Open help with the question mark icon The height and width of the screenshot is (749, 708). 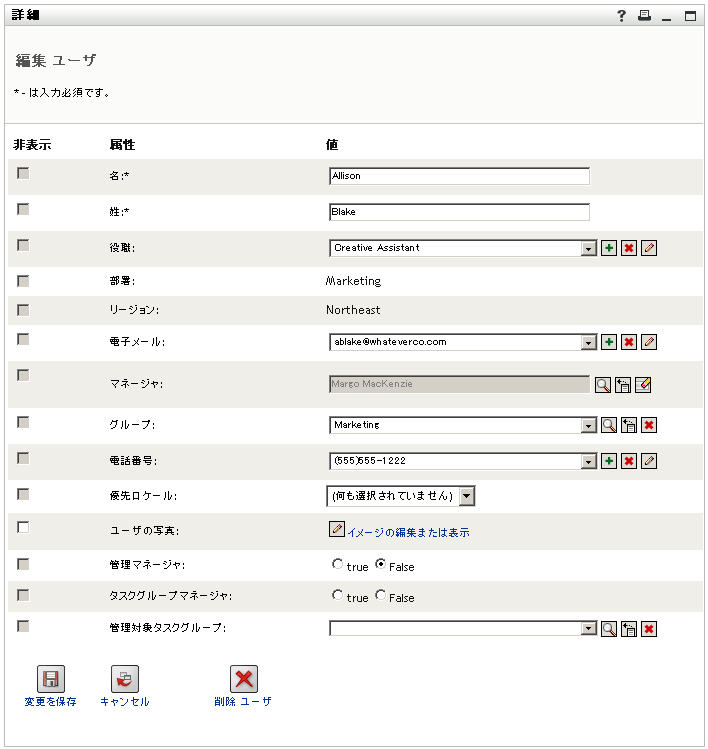621,16
